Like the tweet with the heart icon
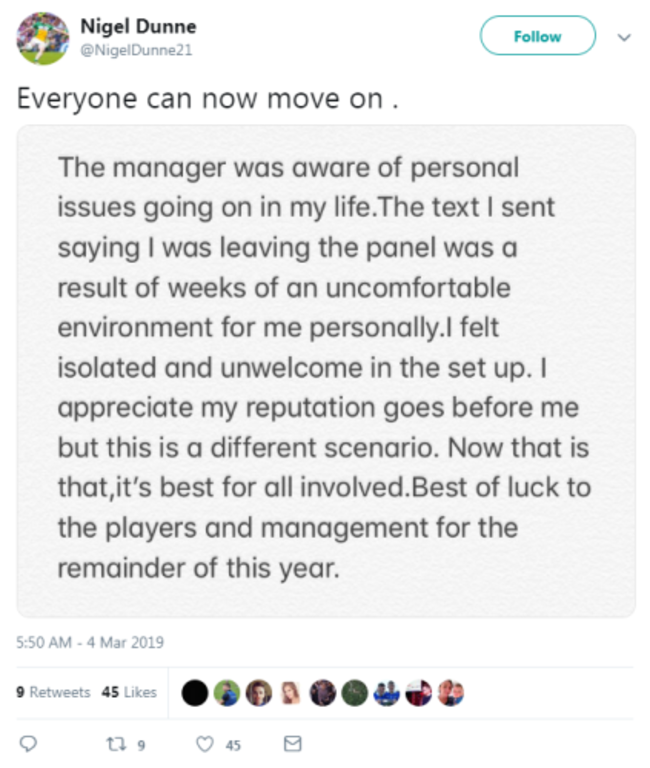The width and height of the screenshot is (650, 768). (205, 744)
